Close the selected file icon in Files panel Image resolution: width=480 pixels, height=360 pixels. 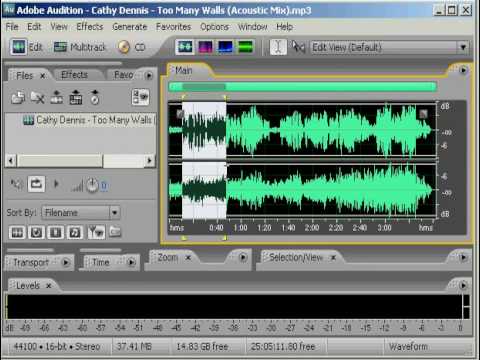click(x=37, y=97)
